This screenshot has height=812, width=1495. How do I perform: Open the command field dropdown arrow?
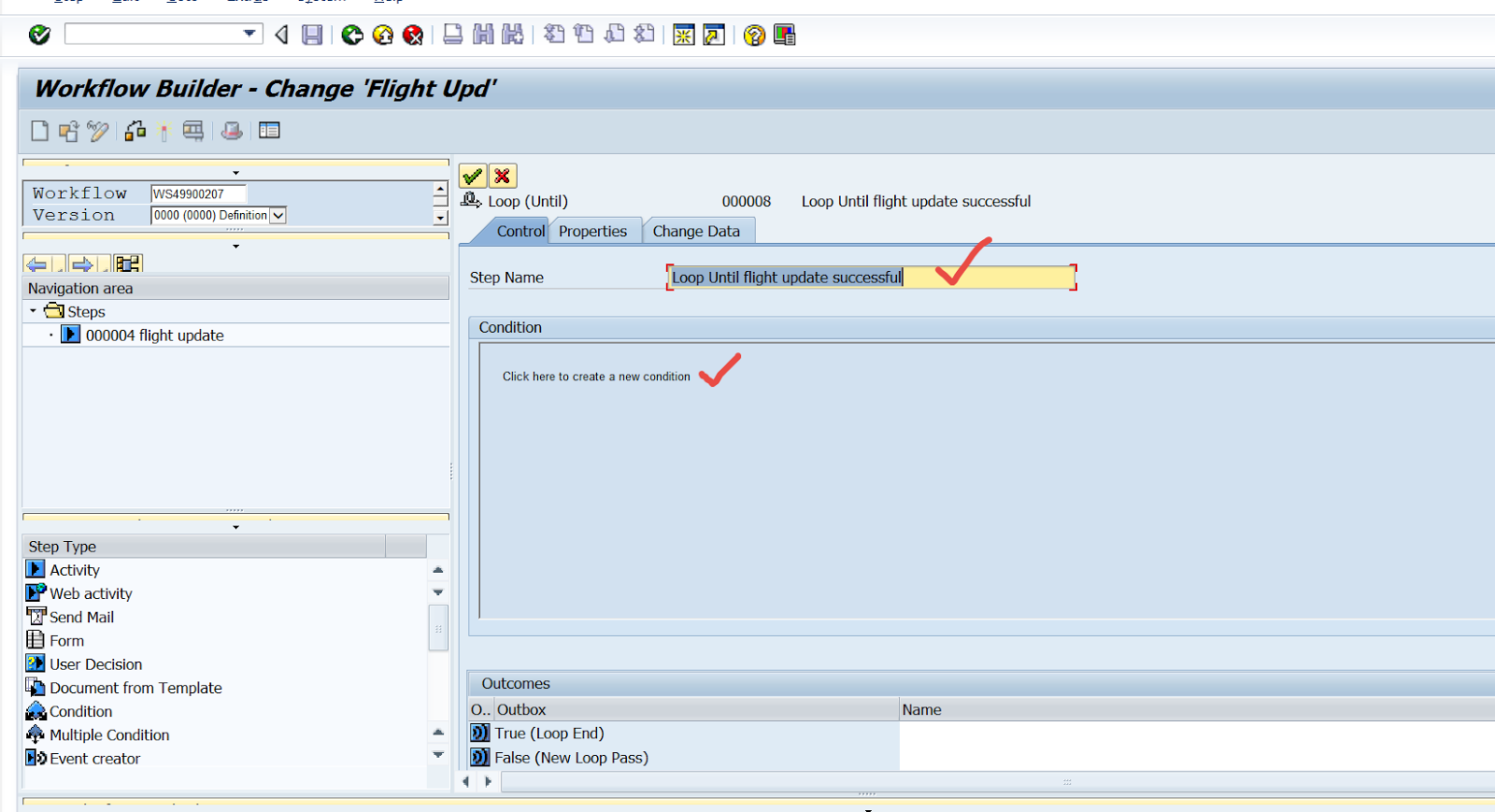tap(249, 34)
